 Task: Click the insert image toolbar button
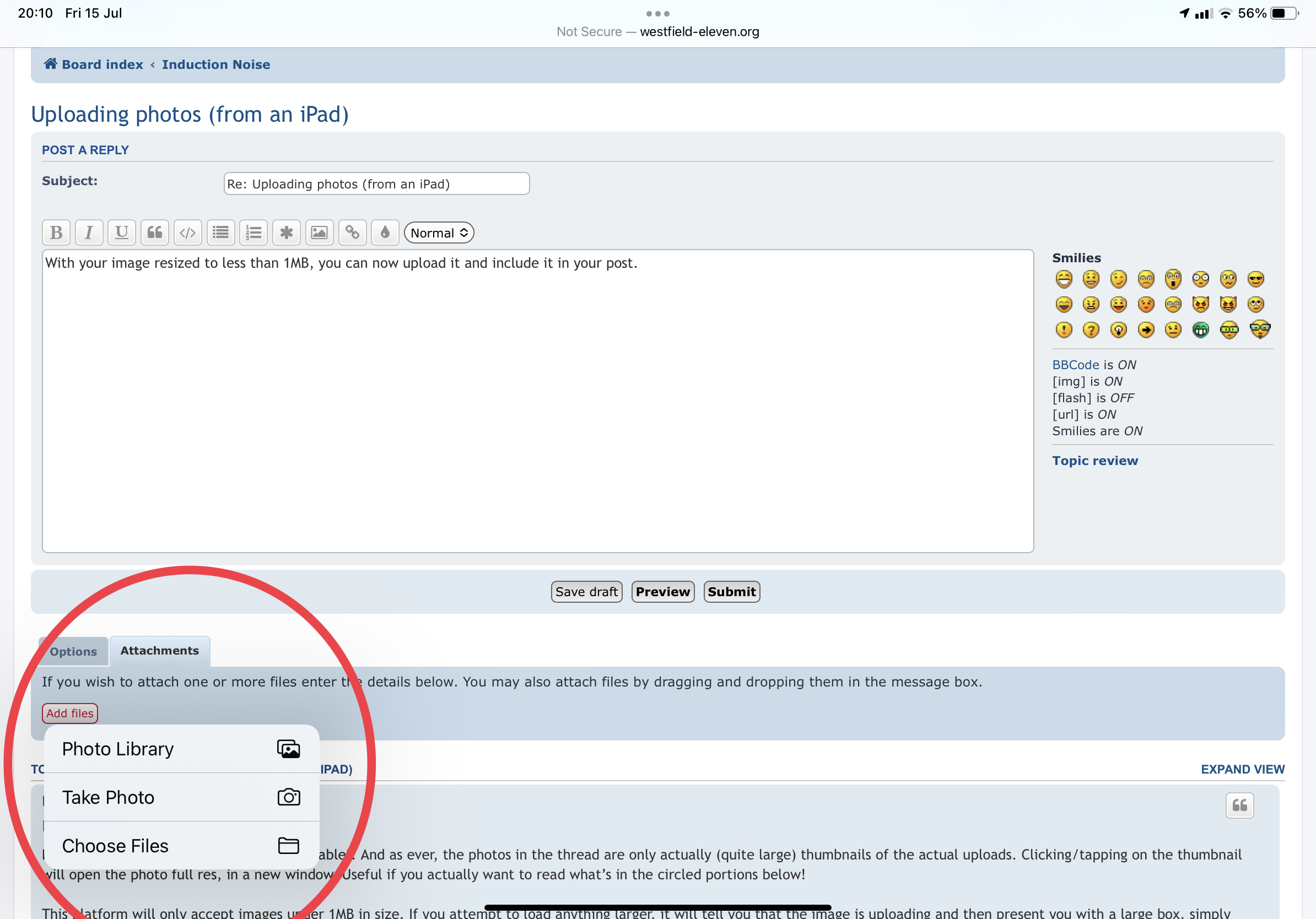[319, 233]
